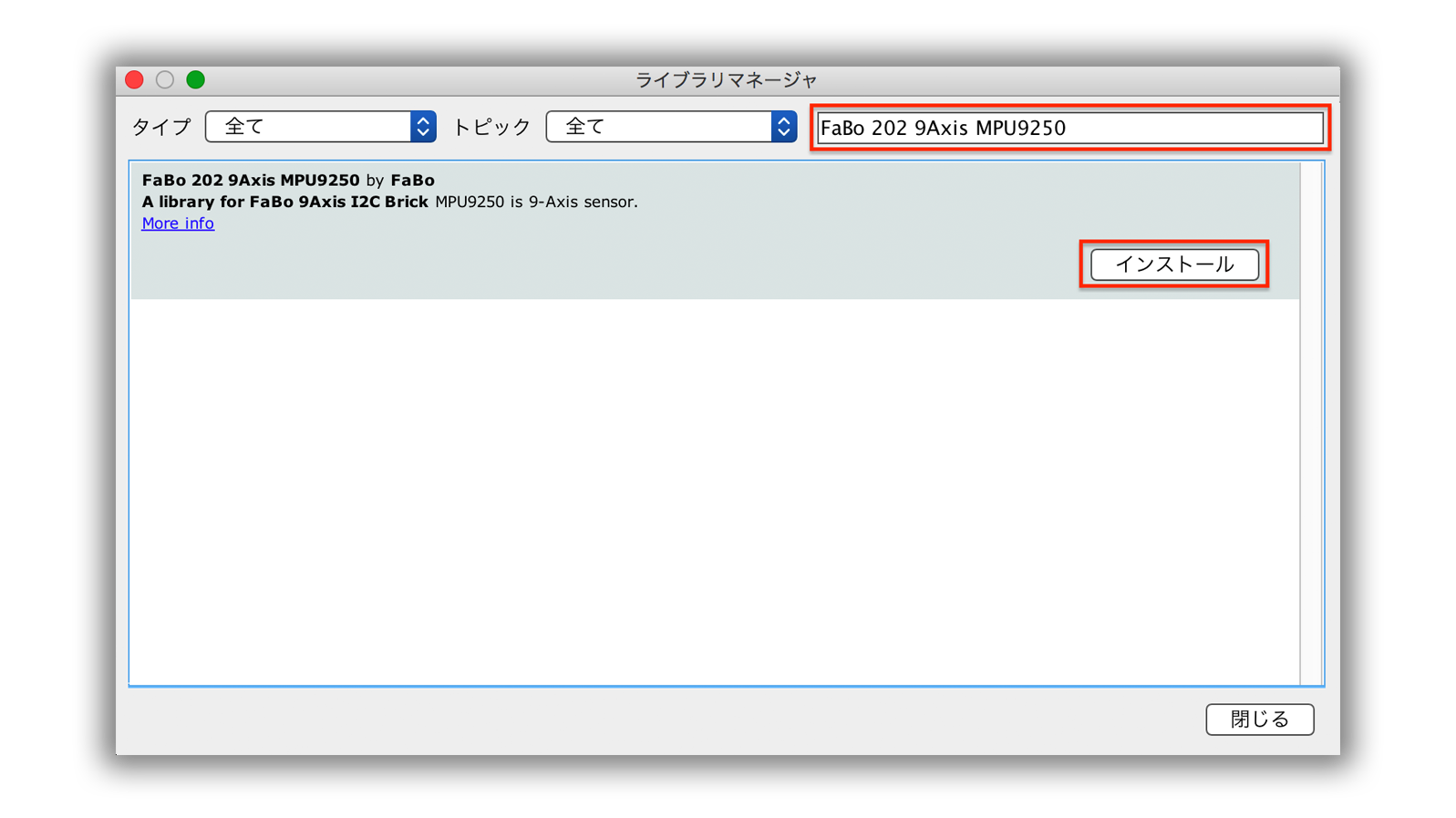Click the empty white results list area
The image size is (1456, 818).
715,492
